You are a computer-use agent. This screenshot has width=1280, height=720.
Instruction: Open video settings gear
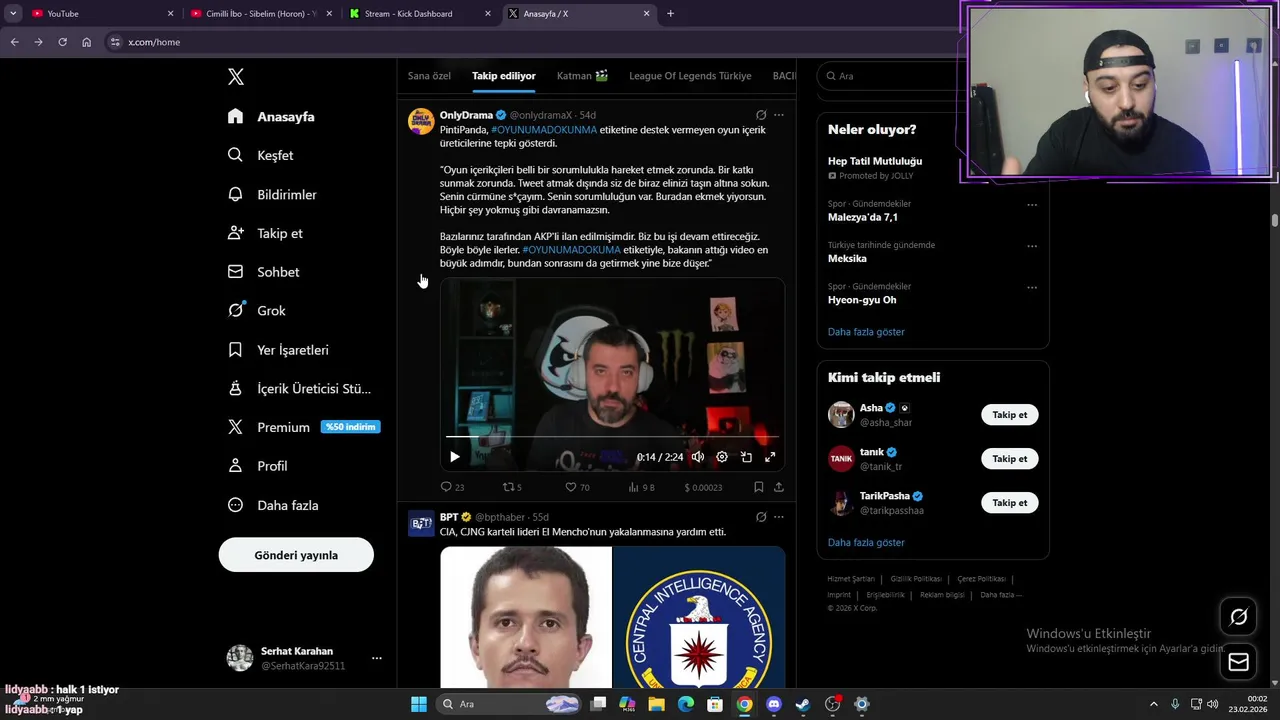point(722,457)
